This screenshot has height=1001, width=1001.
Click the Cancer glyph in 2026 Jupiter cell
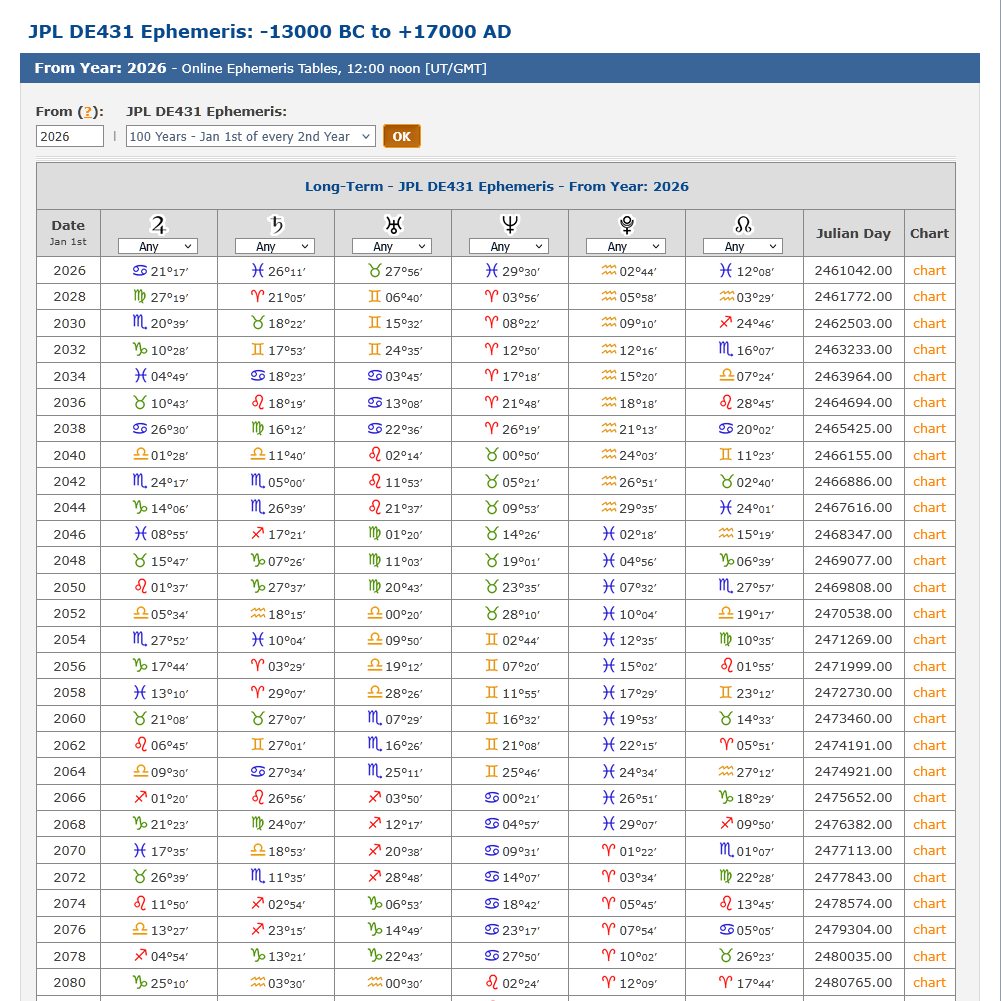(x=140, y=271)
